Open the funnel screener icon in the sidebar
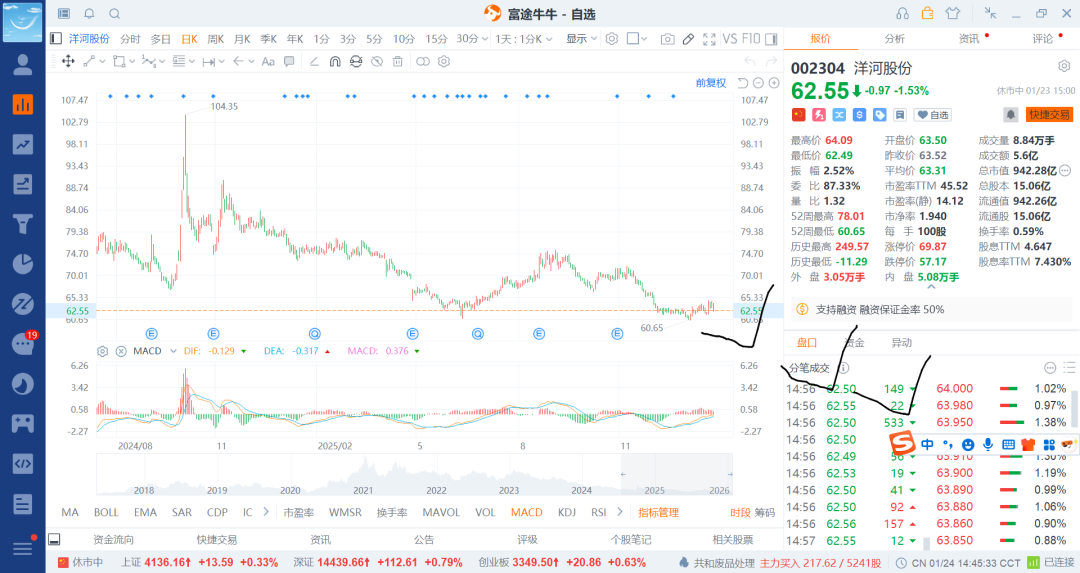Screen dimensions: 1080x573 point(23,224)
